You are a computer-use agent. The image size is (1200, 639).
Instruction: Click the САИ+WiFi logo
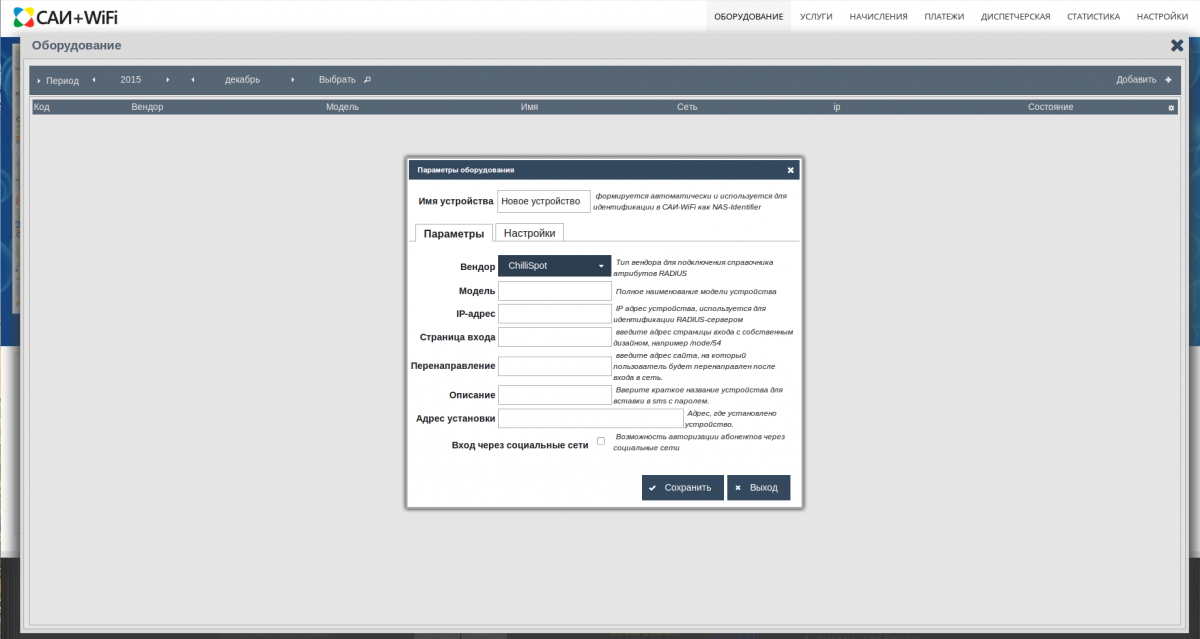pyautogui.click(x=66, y=16)
